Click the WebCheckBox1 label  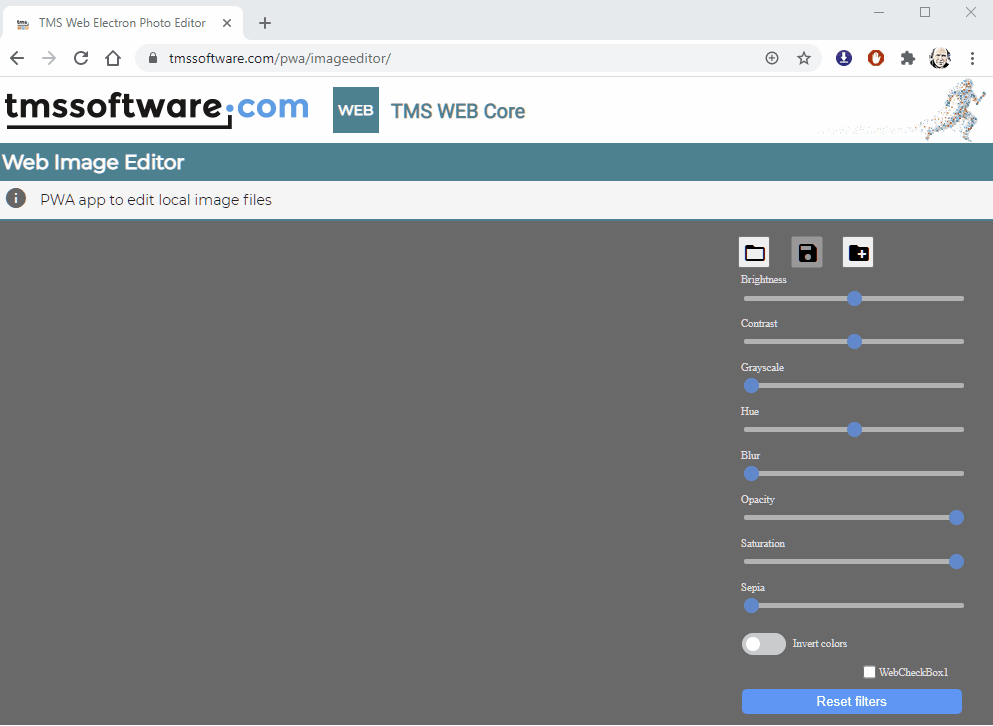pos(913,672)
